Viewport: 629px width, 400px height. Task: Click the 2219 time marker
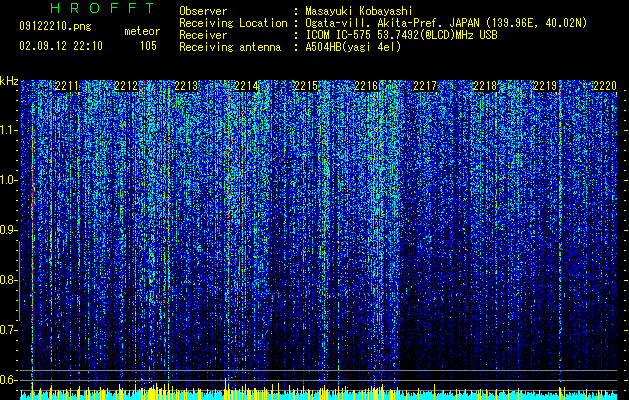pyautogui.click(x=545, y=86)
